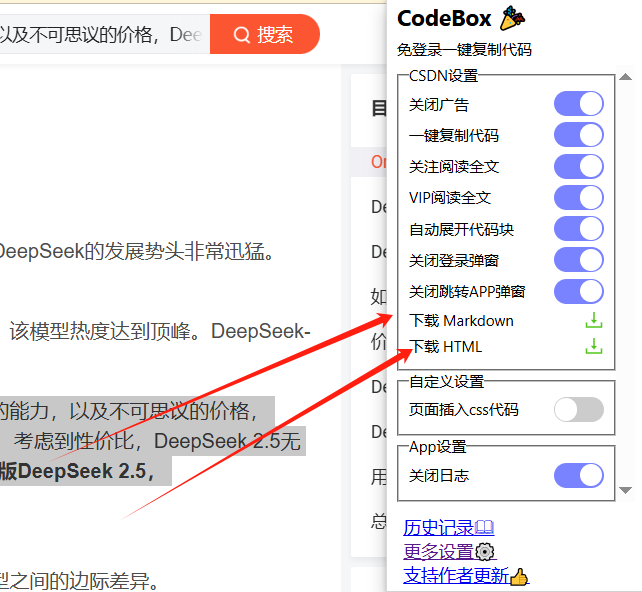Toggle the 关闭跳转APP弹窗 switch

(579, 291)
